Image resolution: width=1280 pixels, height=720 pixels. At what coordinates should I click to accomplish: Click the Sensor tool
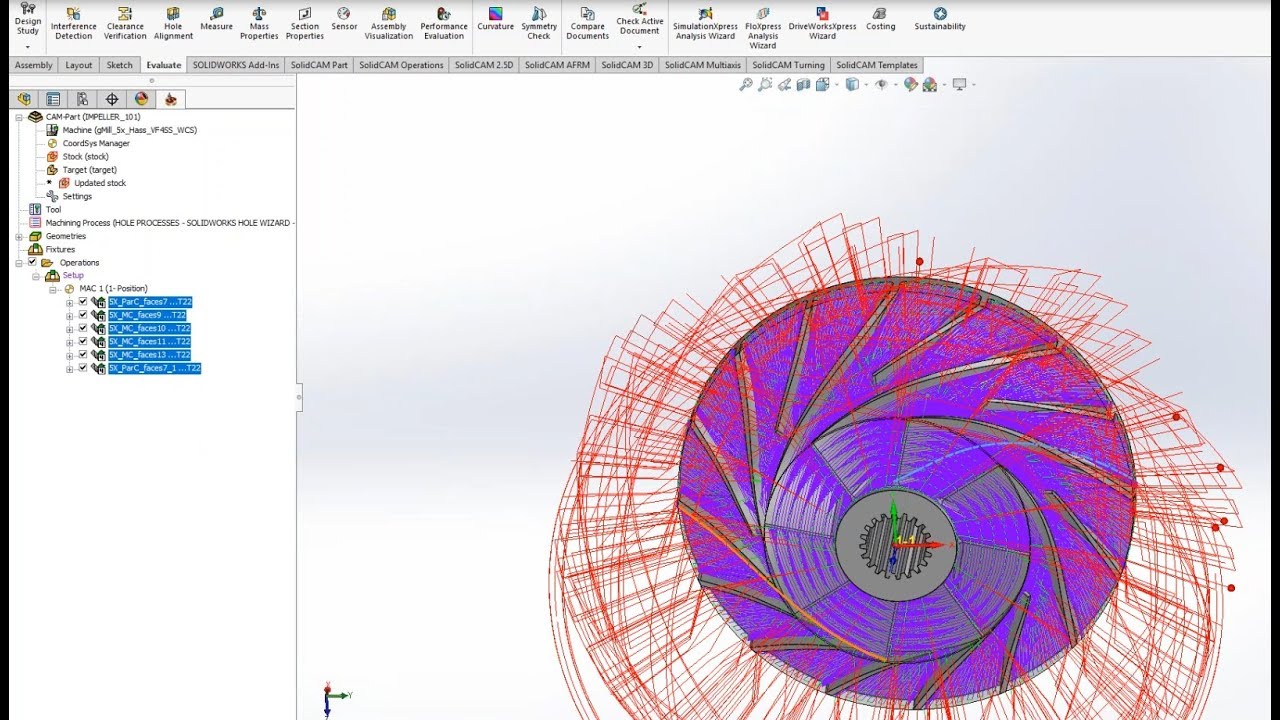point(344,19)
